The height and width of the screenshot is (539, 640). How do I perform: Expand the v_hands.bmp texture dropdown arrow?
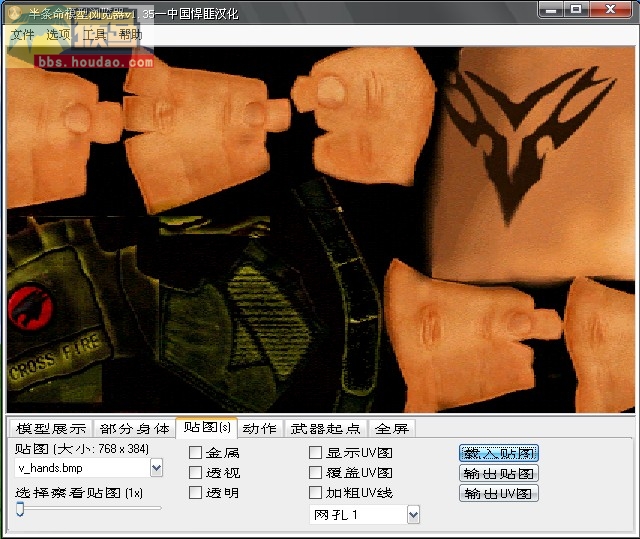pyautogui.click(x=156, y=468)
